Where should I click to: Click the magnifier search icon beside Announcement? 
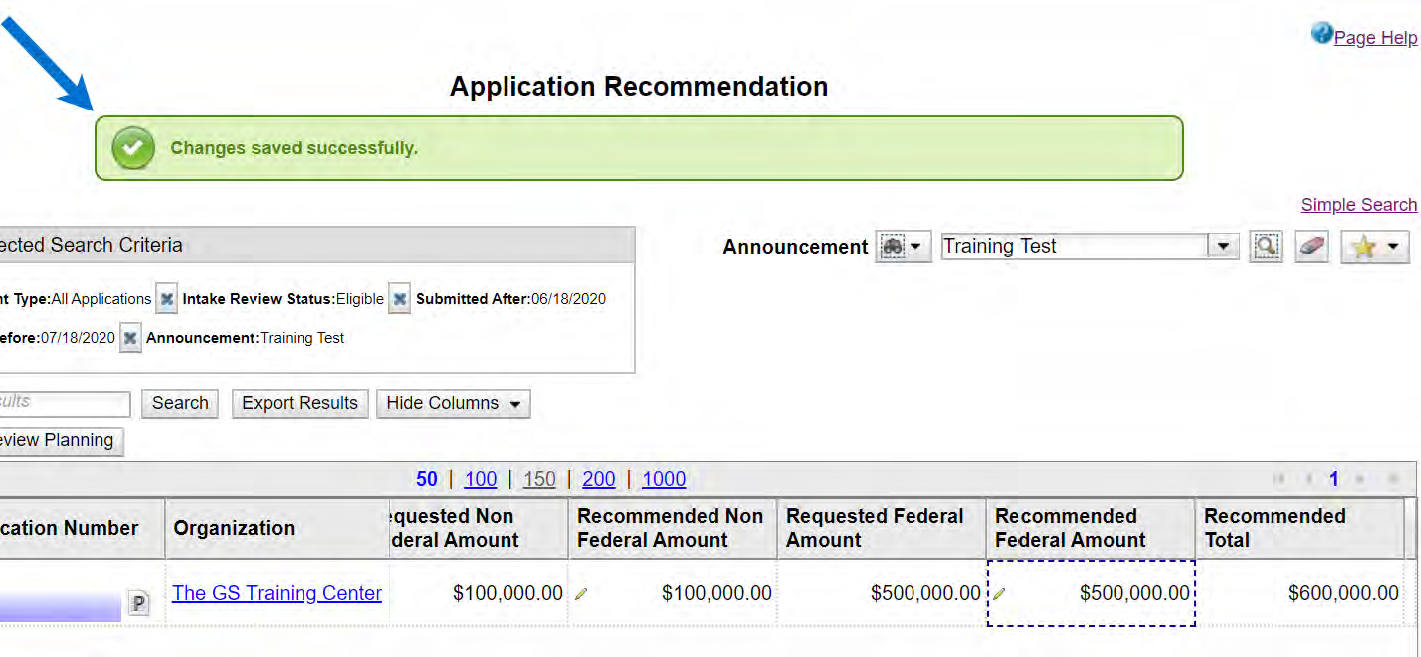click(1265, 247)
